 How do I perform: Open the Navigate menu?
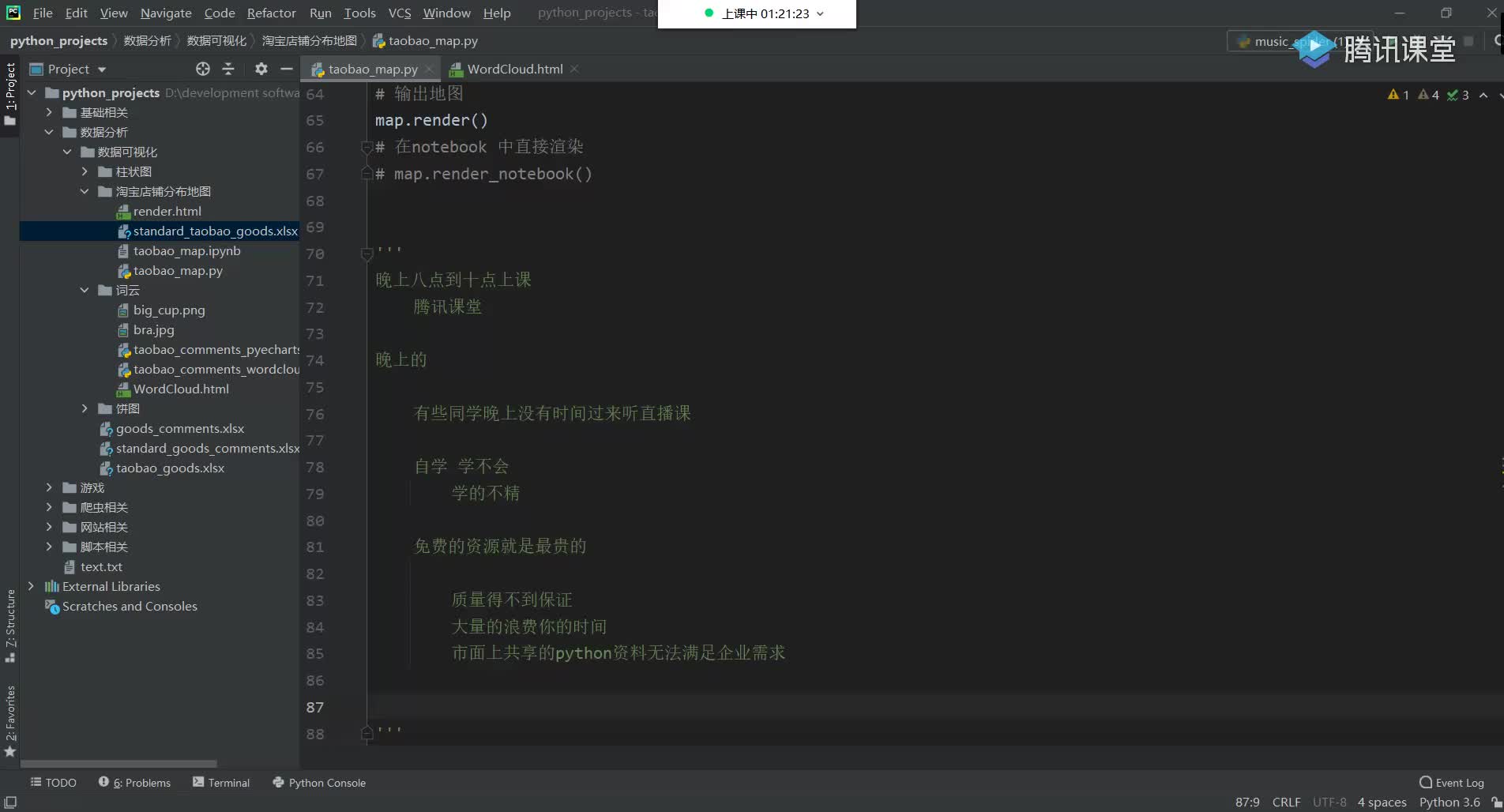pos(166,13)
